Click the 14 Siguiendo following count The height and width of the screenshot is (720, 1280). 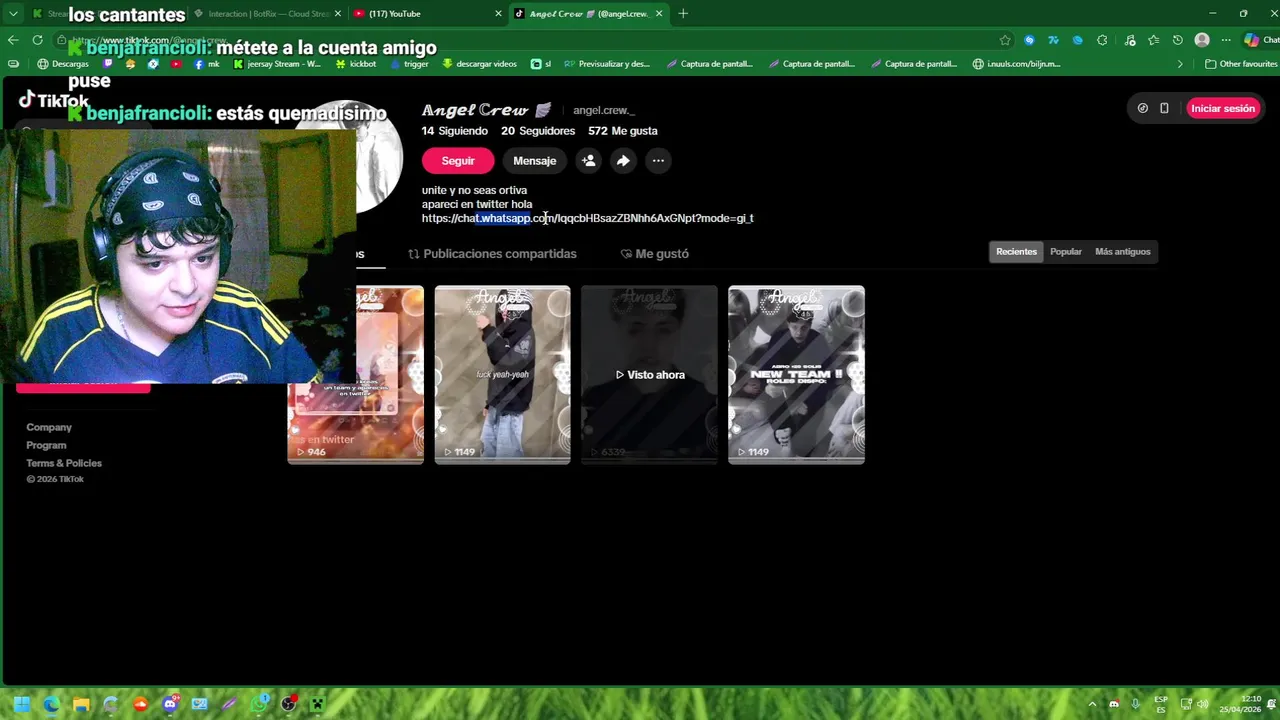(455, 131)
